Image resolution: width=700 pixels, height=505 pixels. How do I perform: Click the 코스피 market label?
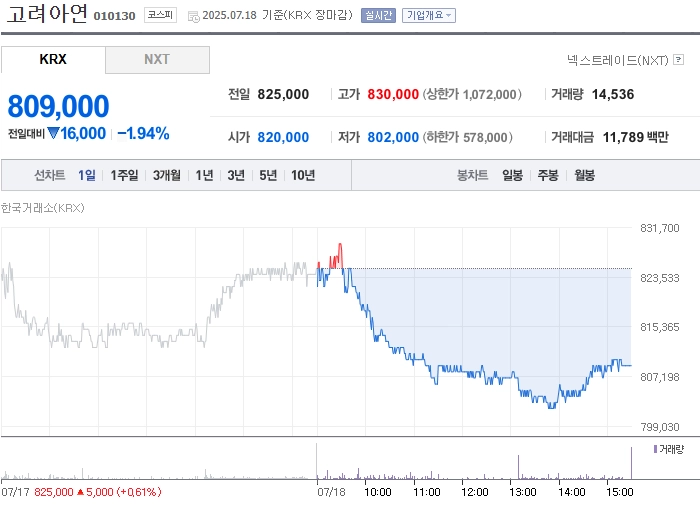click(160, 15)
